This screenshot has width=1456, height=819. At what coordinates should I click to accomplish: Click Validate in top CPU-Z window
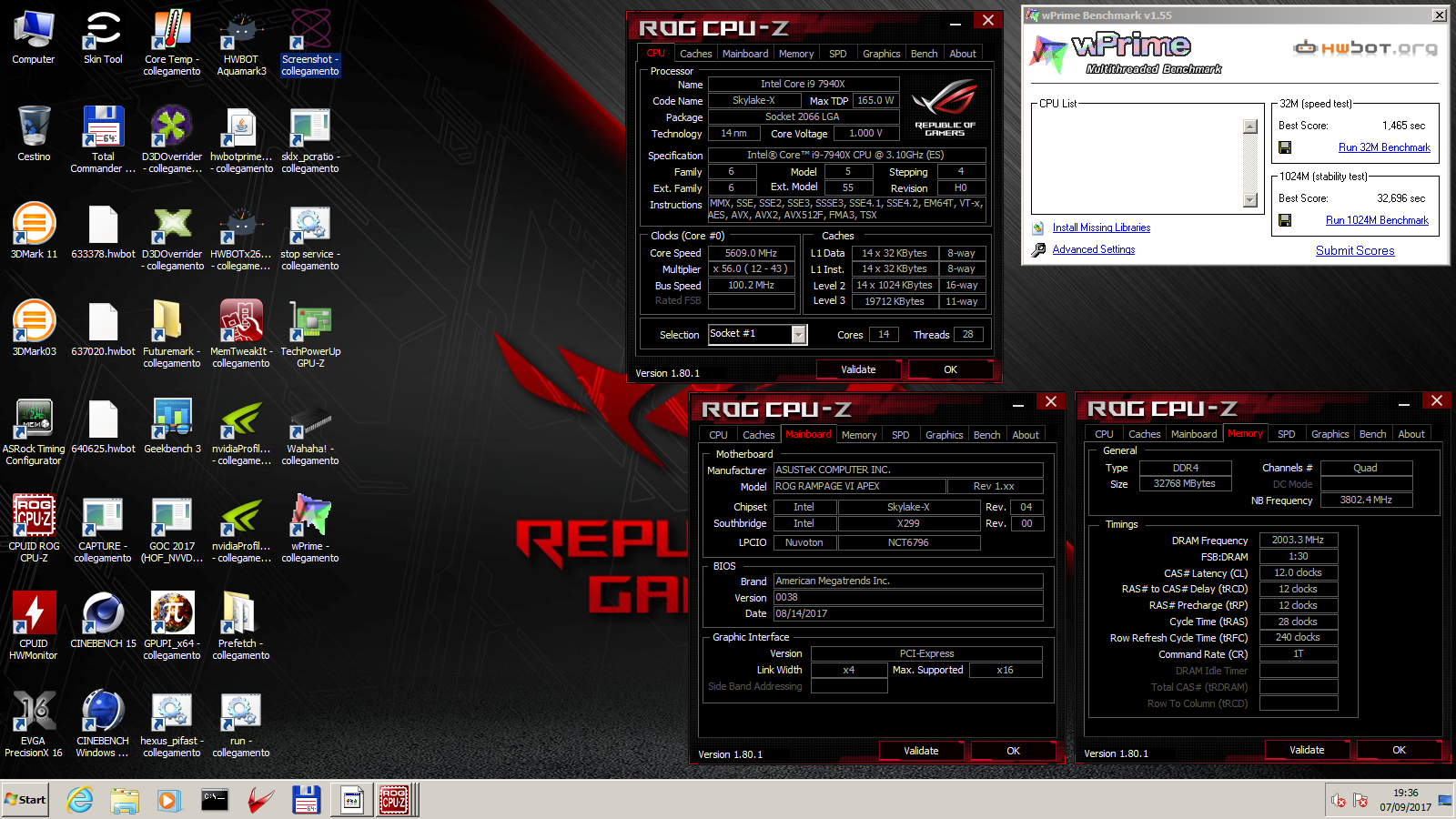pos(858,369)
